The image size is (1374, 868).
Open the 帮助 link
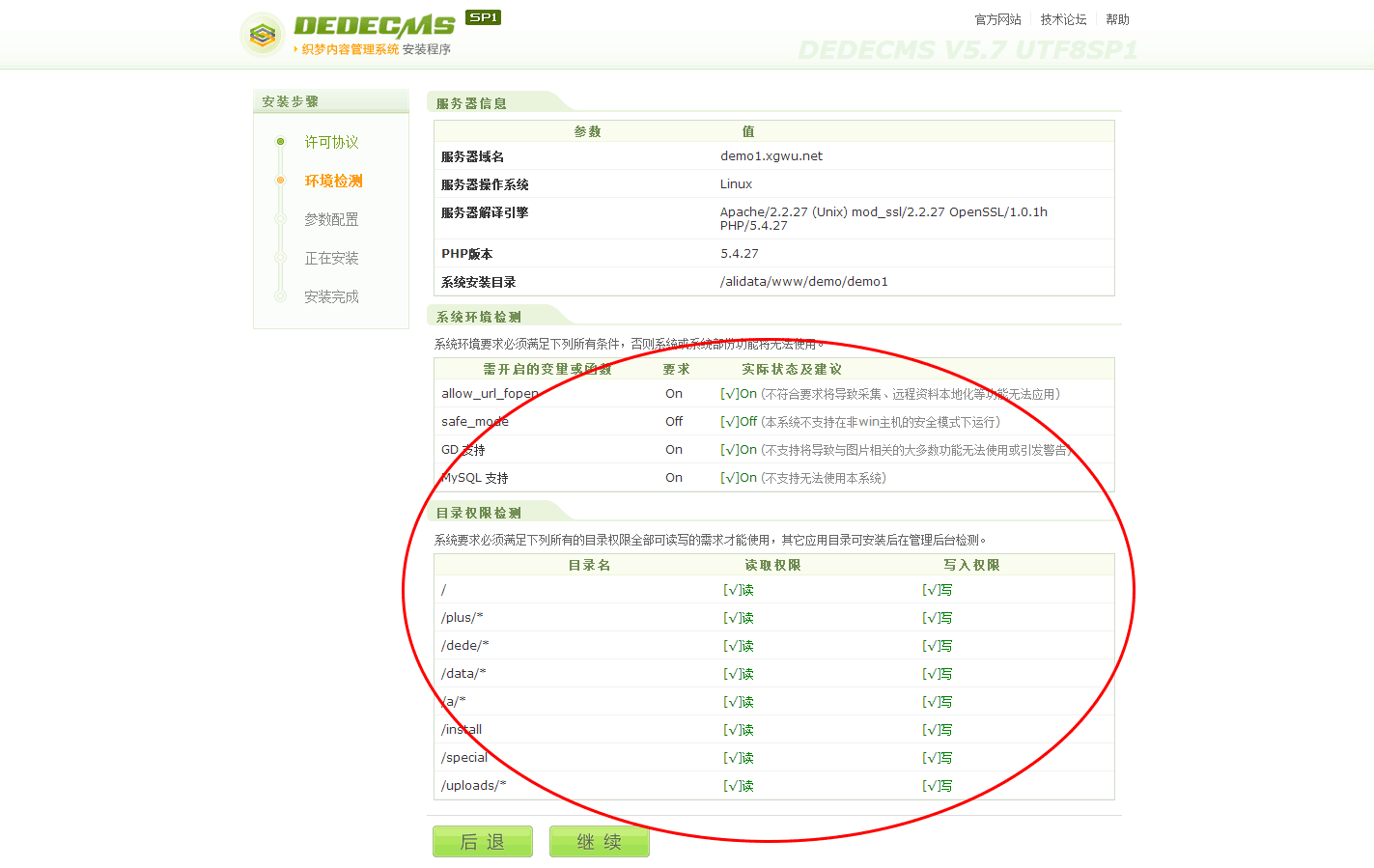[x=1117, y=19]
